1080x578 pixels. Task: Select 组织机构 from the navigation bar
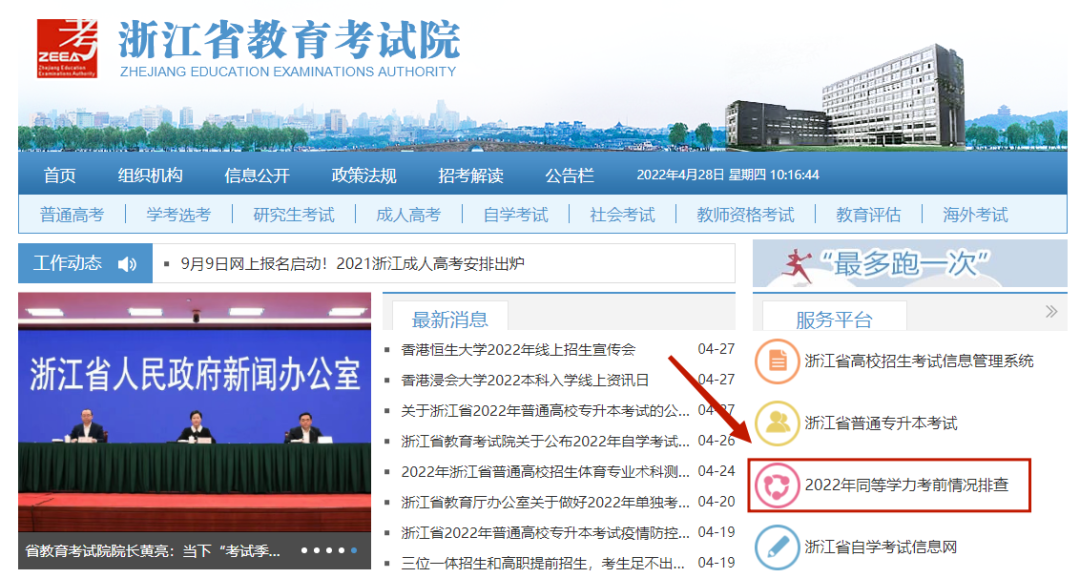point(153,174)
